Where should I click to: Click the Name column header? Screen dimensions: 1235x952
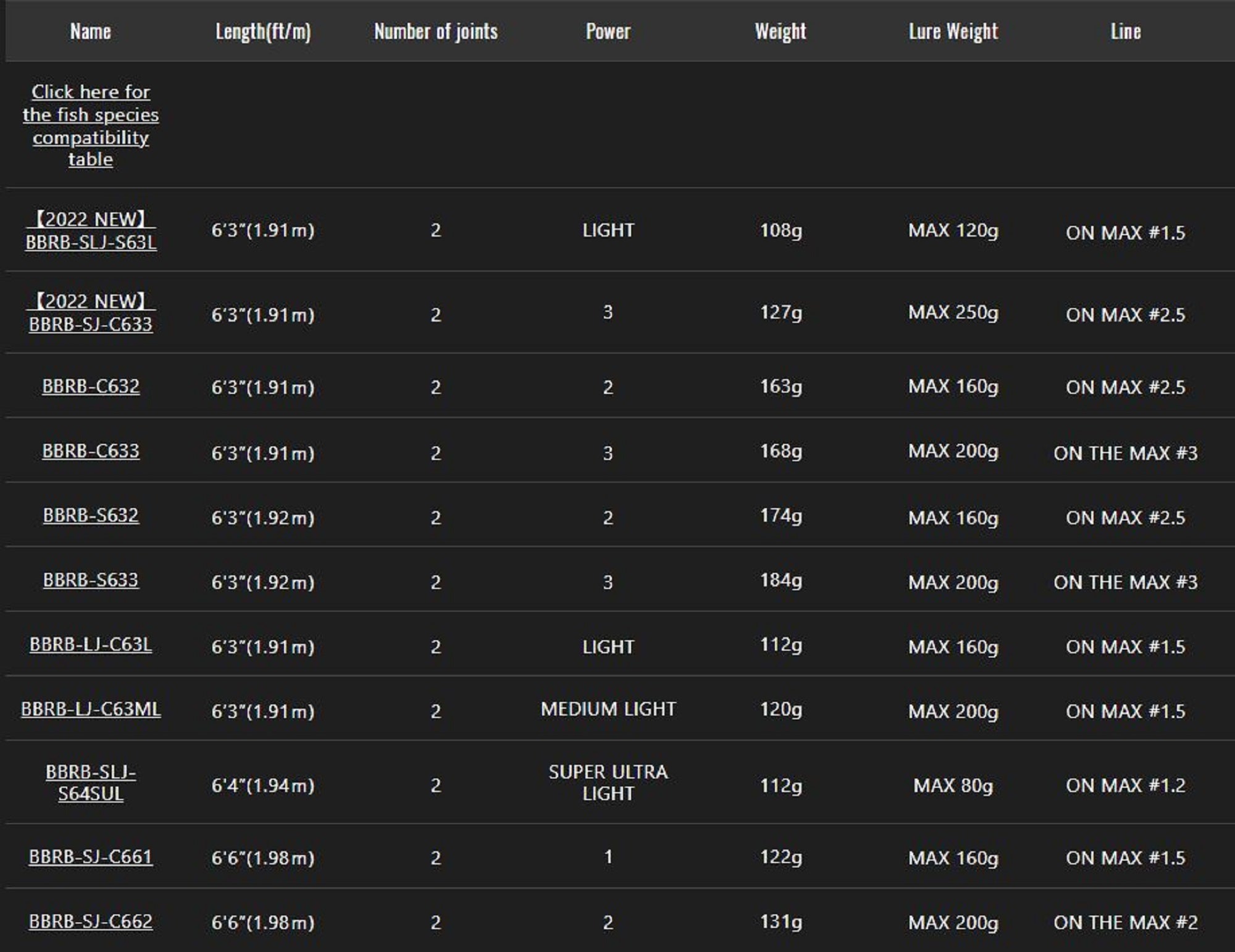pos(91,31)
